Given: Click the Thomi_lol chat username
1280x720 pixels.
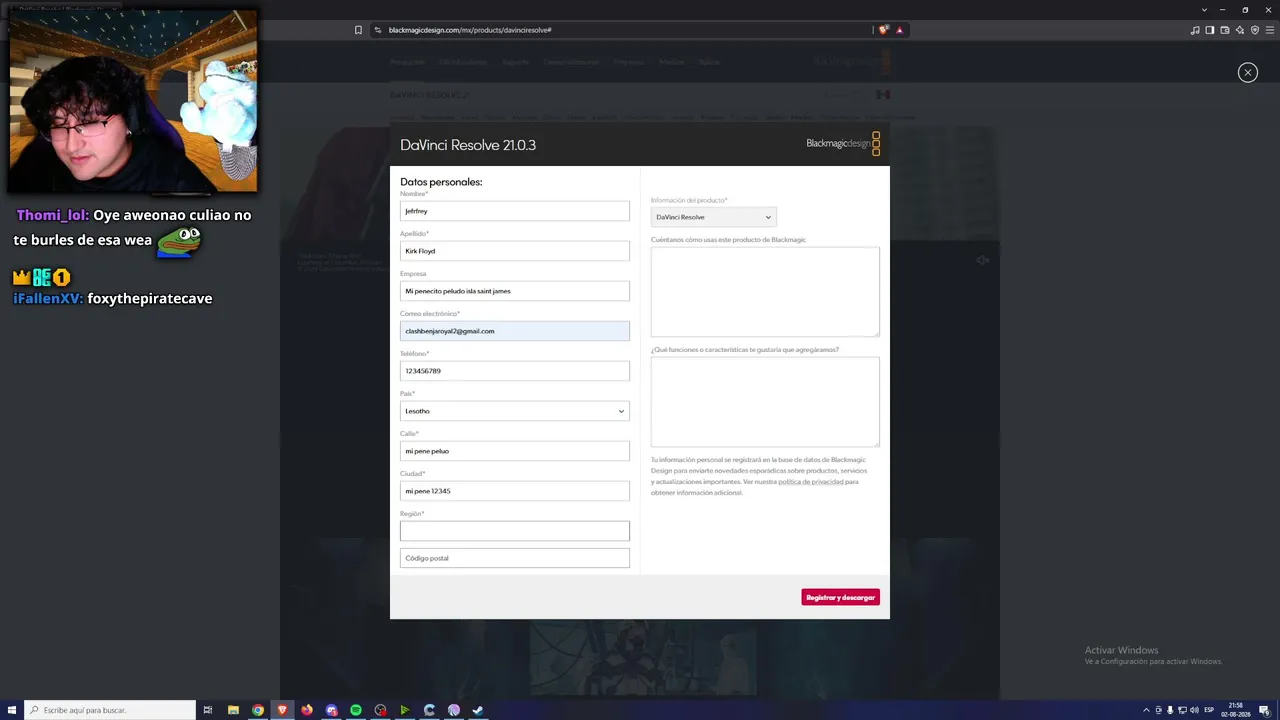Looking at the screenshot, I should point(52,215).
